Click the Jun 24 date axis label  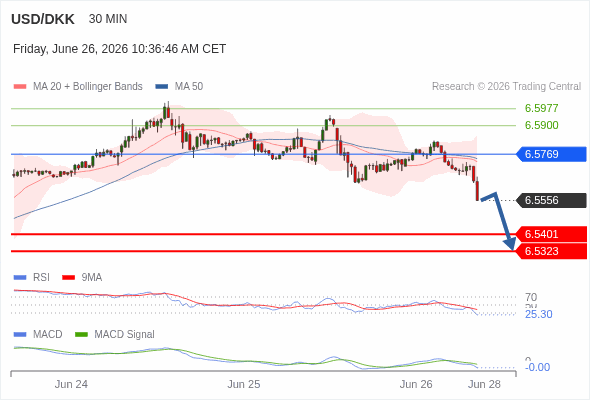point(71,384)
